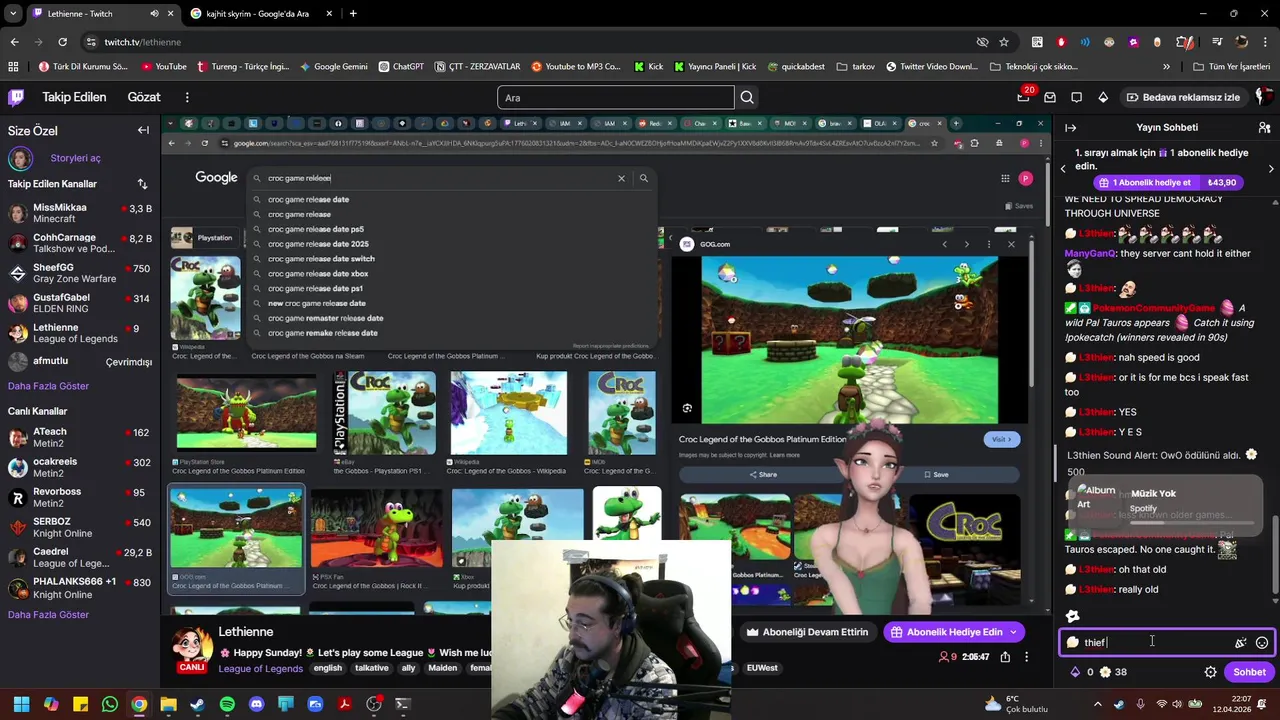Click the search magnifier button
This screenshot has height=720, width=1280.
[x=746, y=98]
